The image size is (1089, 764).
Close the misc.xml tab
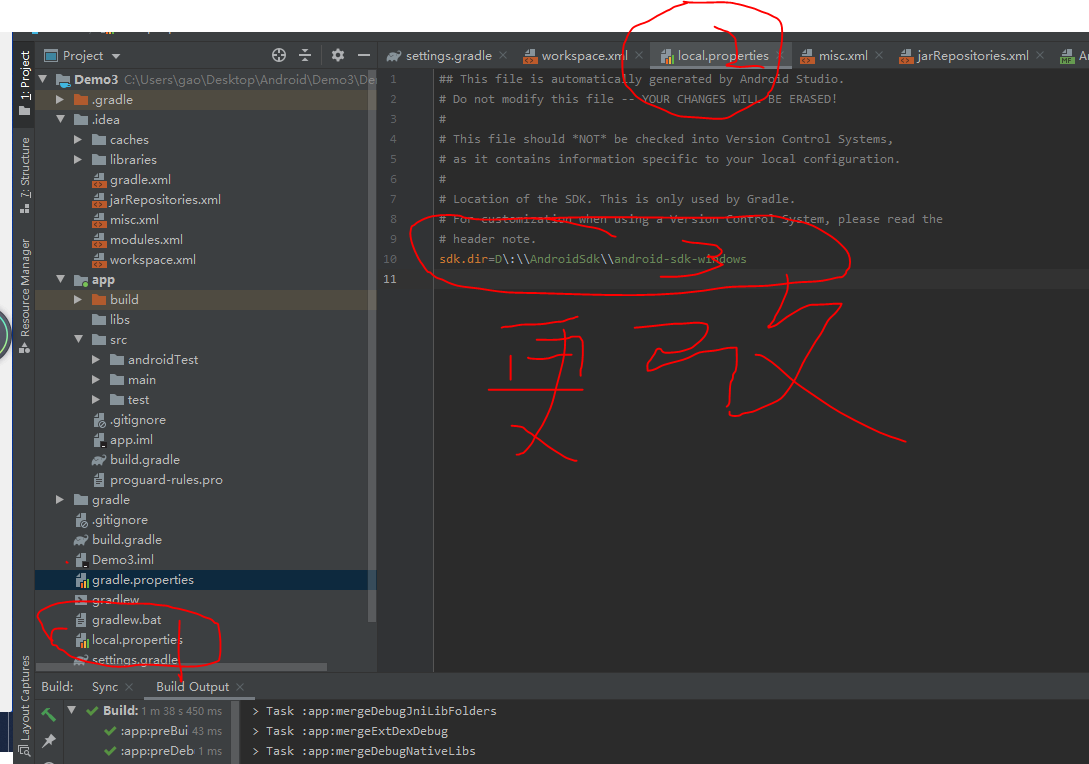coord(879,56)
